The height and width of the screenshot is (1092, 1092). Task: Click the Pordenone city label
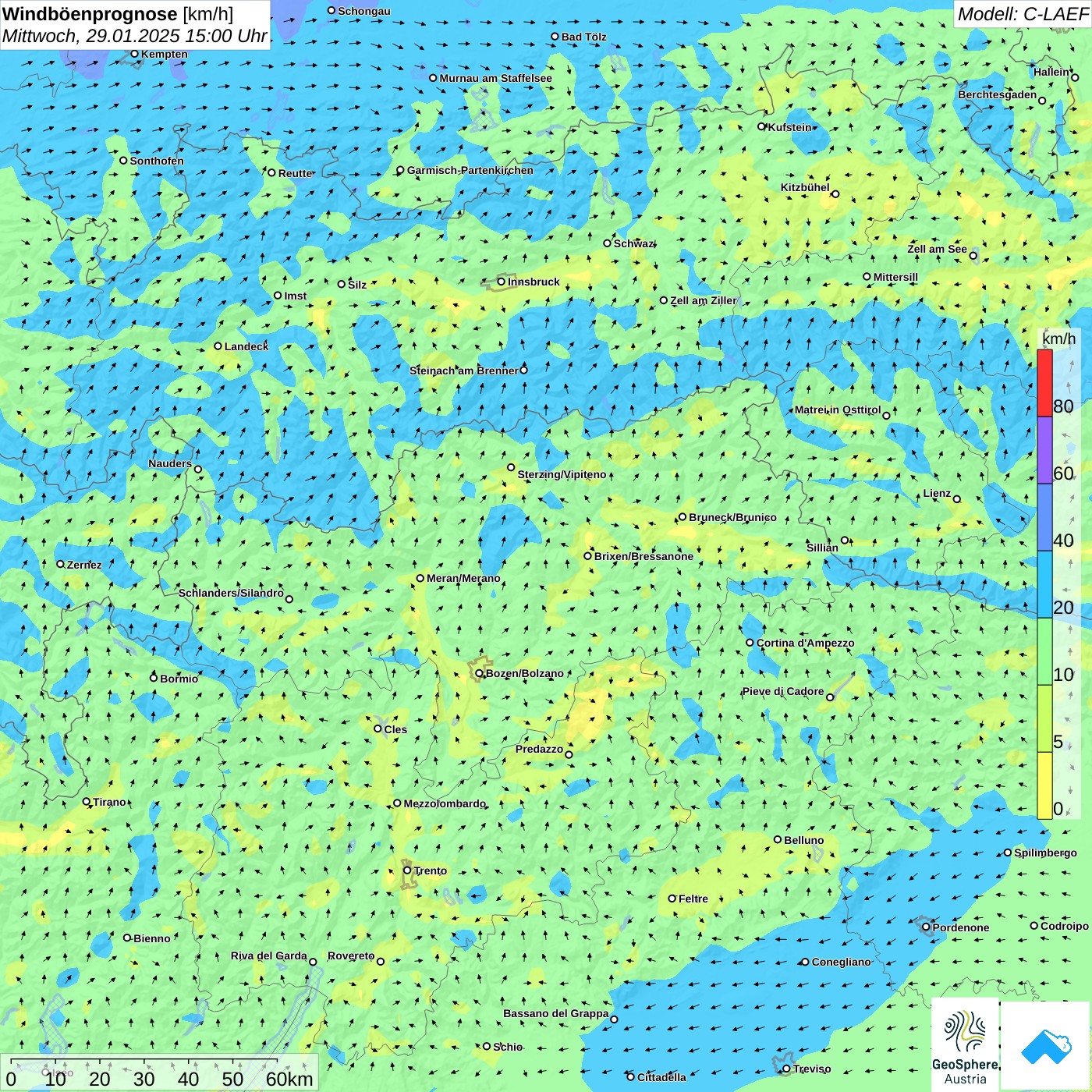click(x=961, y=927)
